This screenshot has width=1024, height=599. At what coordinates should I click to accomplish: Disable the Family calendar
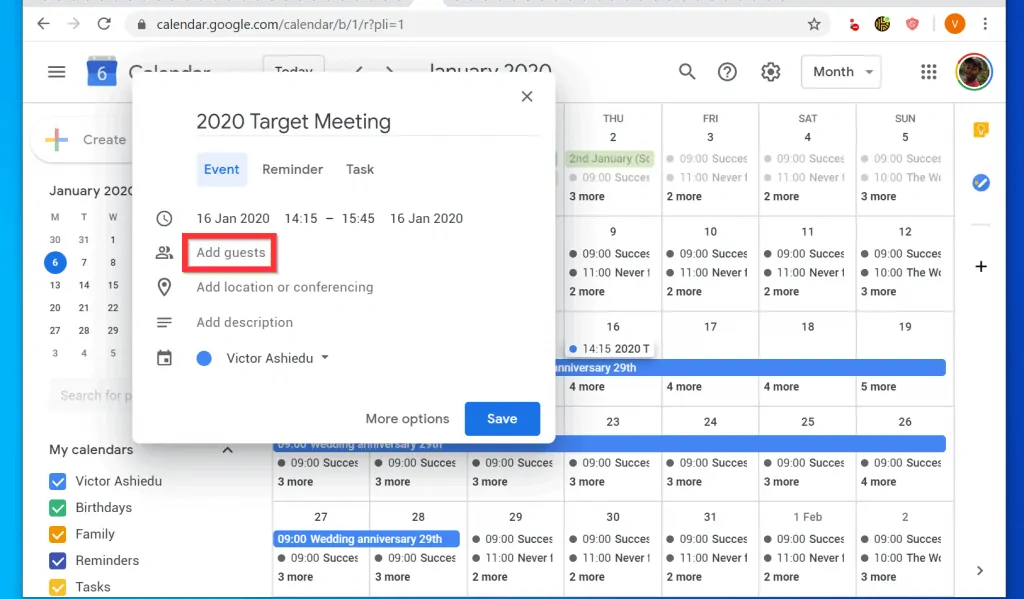tap(57, 534)
